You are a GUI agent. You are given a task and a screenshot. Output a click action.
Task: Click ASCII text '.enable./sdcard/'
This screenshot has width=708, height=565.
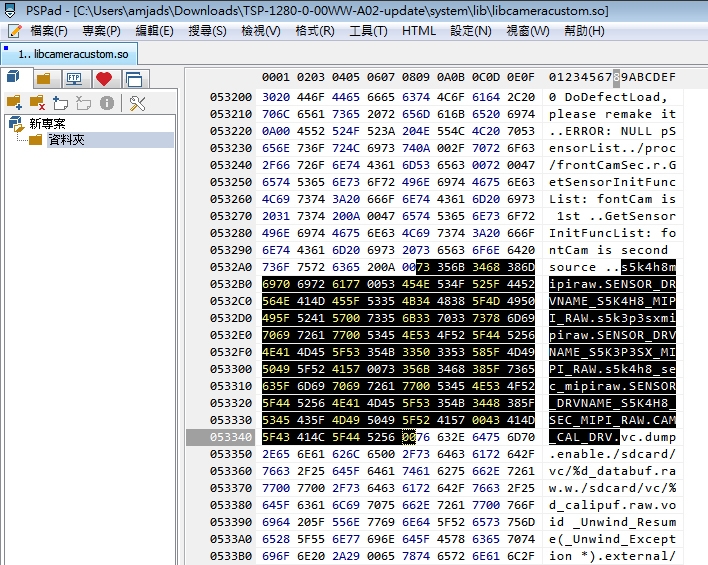click(x=612, y=454)
